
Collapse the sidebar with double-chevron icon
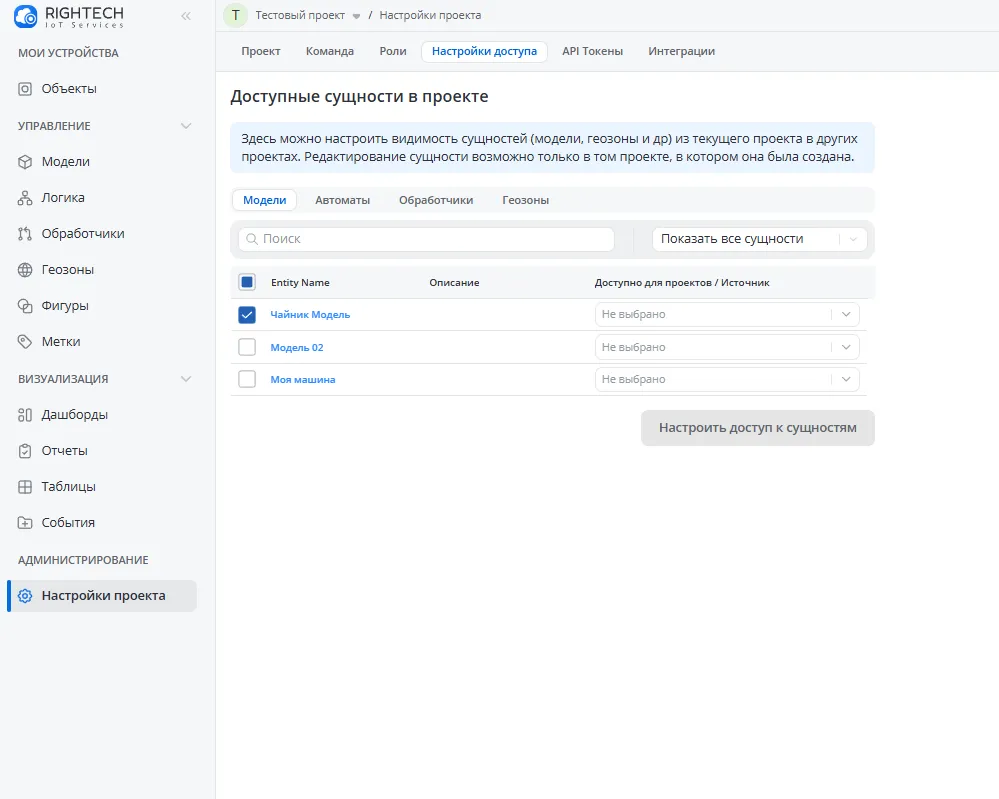(185, 16)
